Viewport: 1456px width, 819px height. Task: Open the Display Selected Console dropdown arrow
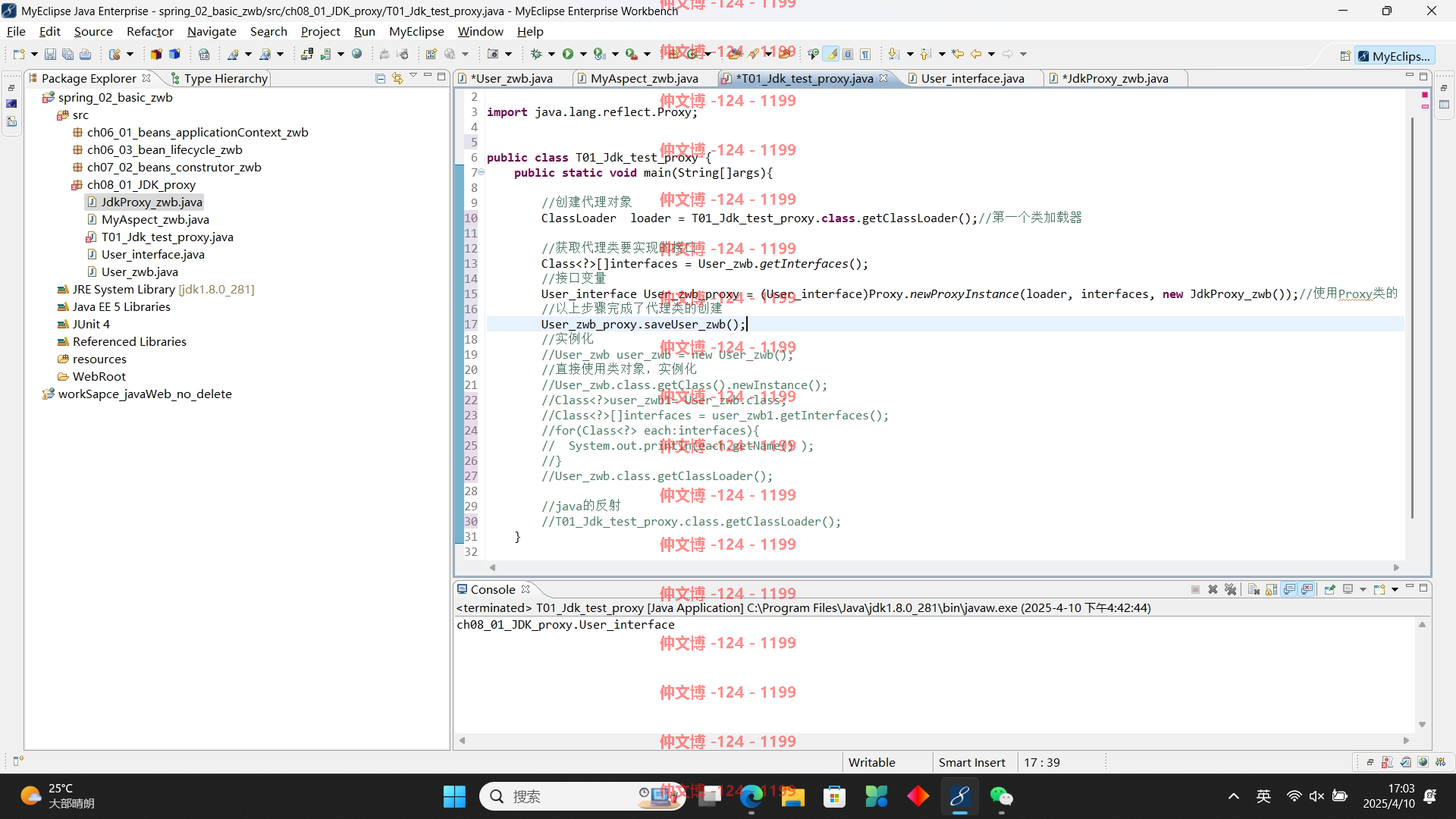1363,589
